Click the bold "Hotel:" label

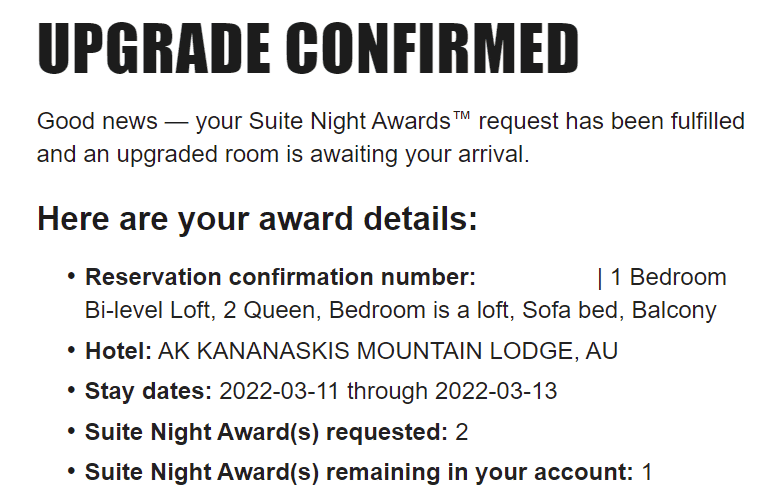(118, 351)
